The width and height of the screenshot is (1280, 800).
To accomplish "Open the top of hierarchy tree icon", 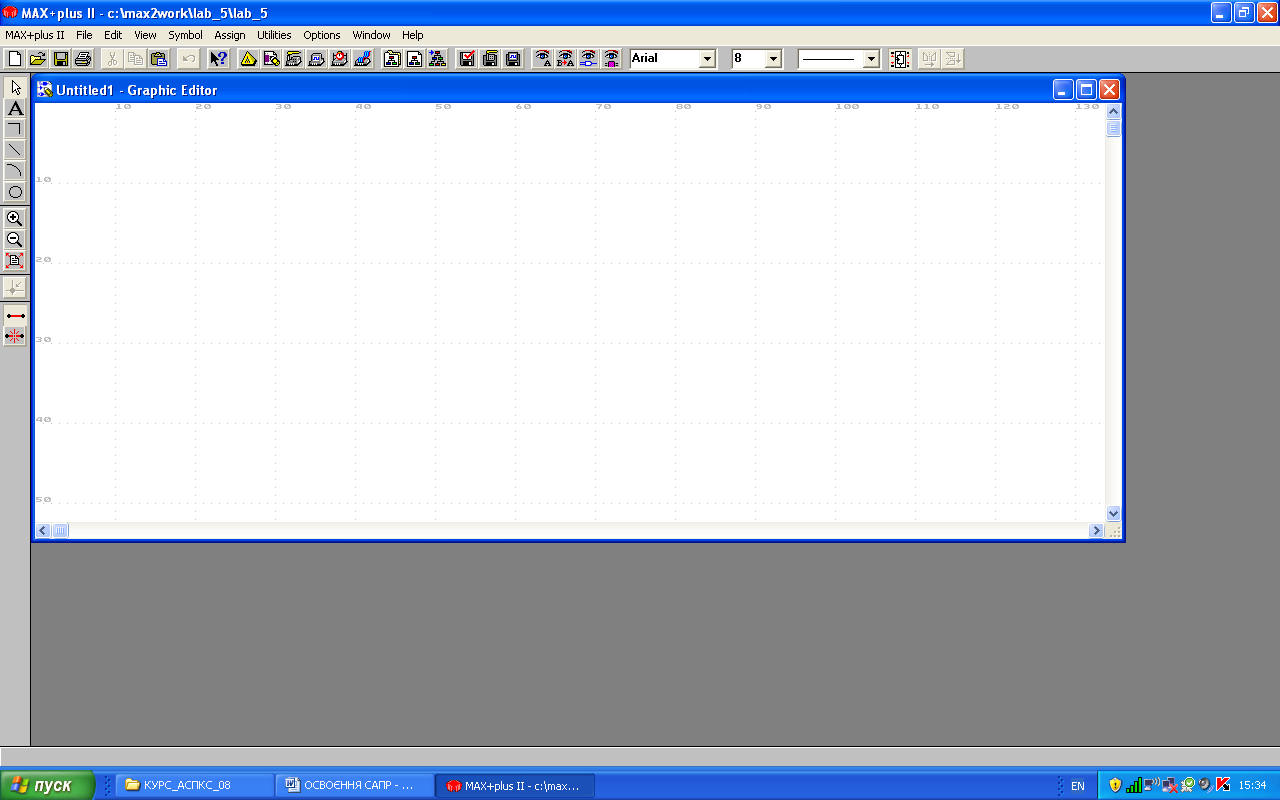I will [x=437, y=59].
